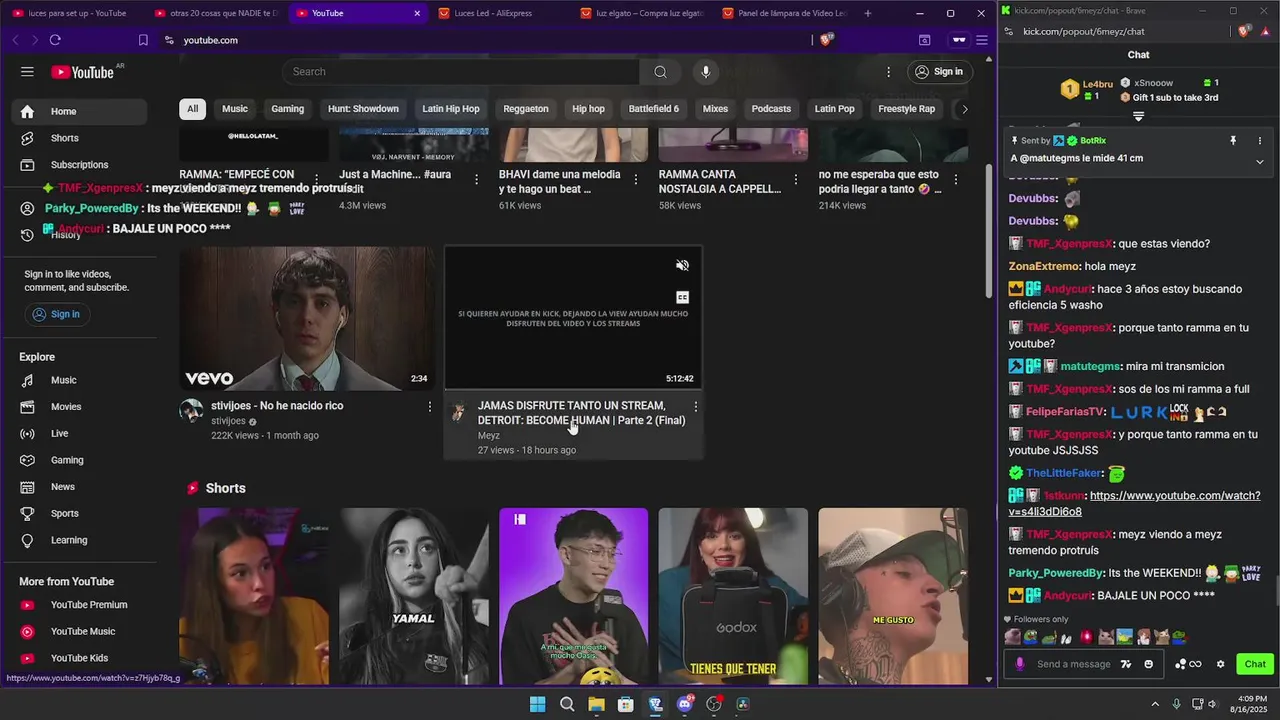The image size is (1280, 720).
Task: Open the vevo No he nacido rico thumbnail
Action: 307,318
